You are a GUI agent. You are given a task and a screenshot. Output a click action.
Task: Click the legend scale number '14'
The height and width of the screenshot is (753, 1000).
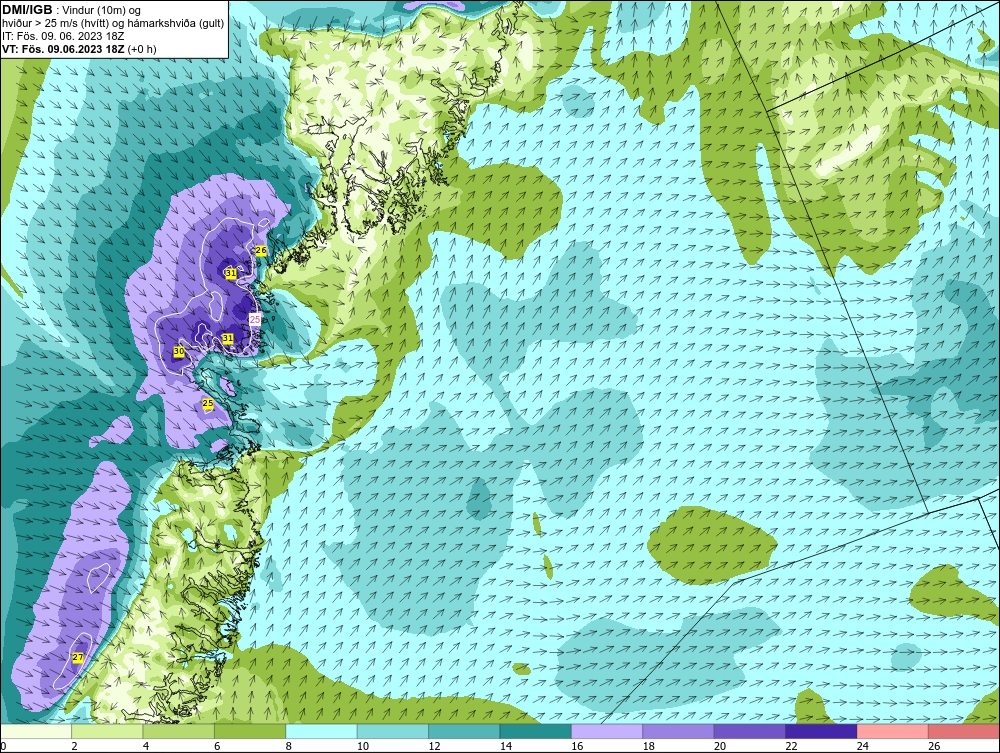pos(506,746)
